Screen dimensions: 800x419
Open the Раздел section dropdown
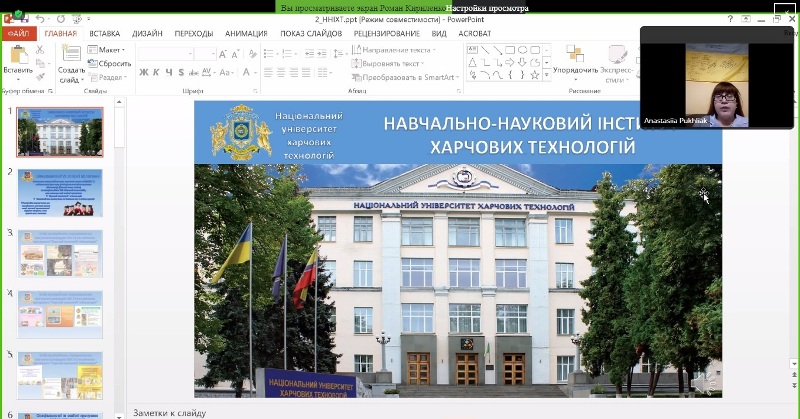coord(107,77)
